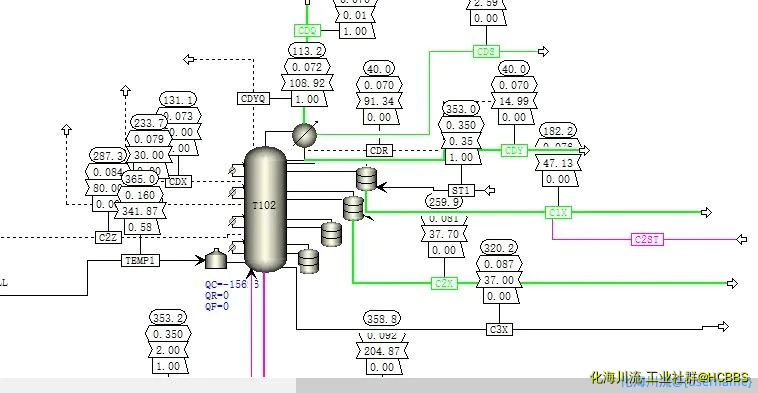
Task: Click the C3X stream product arrow
Action: tap(723, 327)
